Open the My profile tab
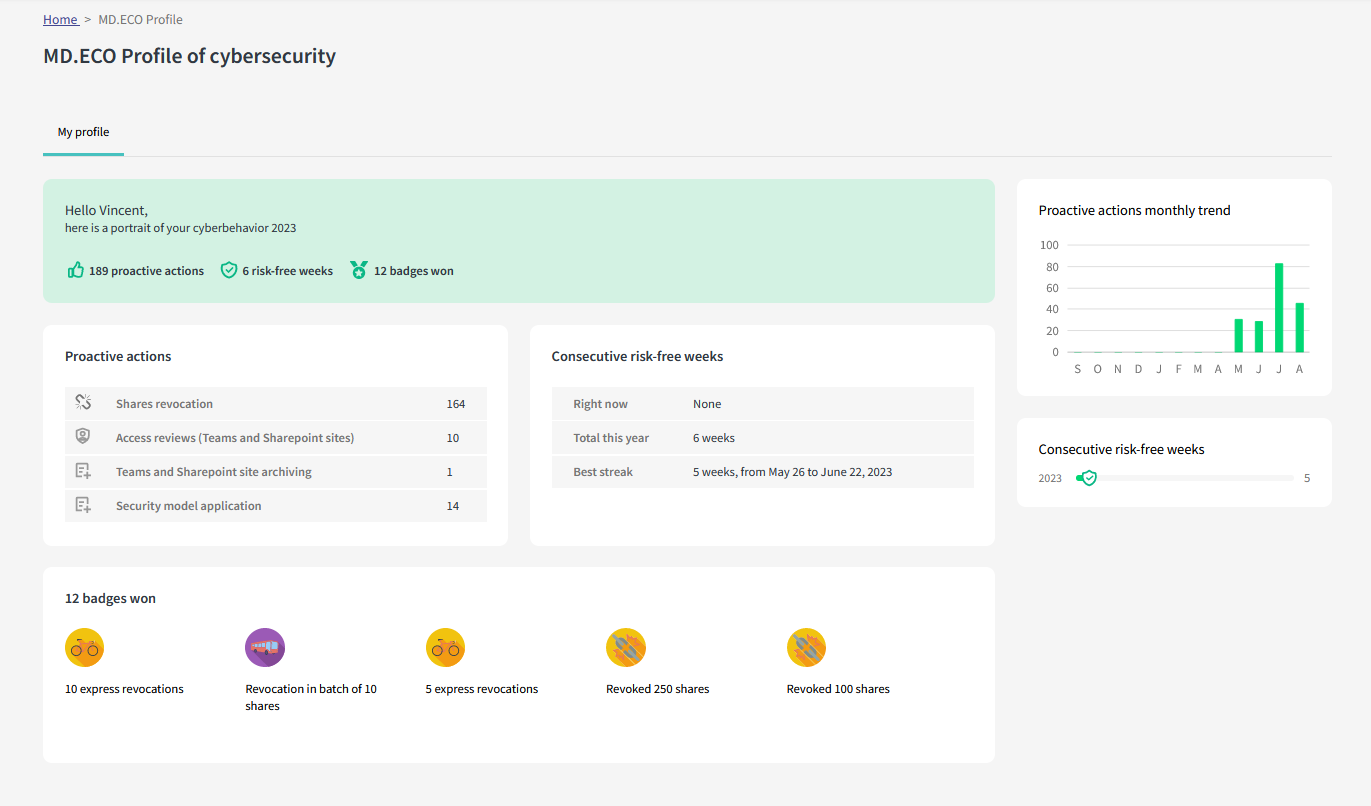Image resolution: width=1371 pixels, height=806 pixels. coord(83,132)
